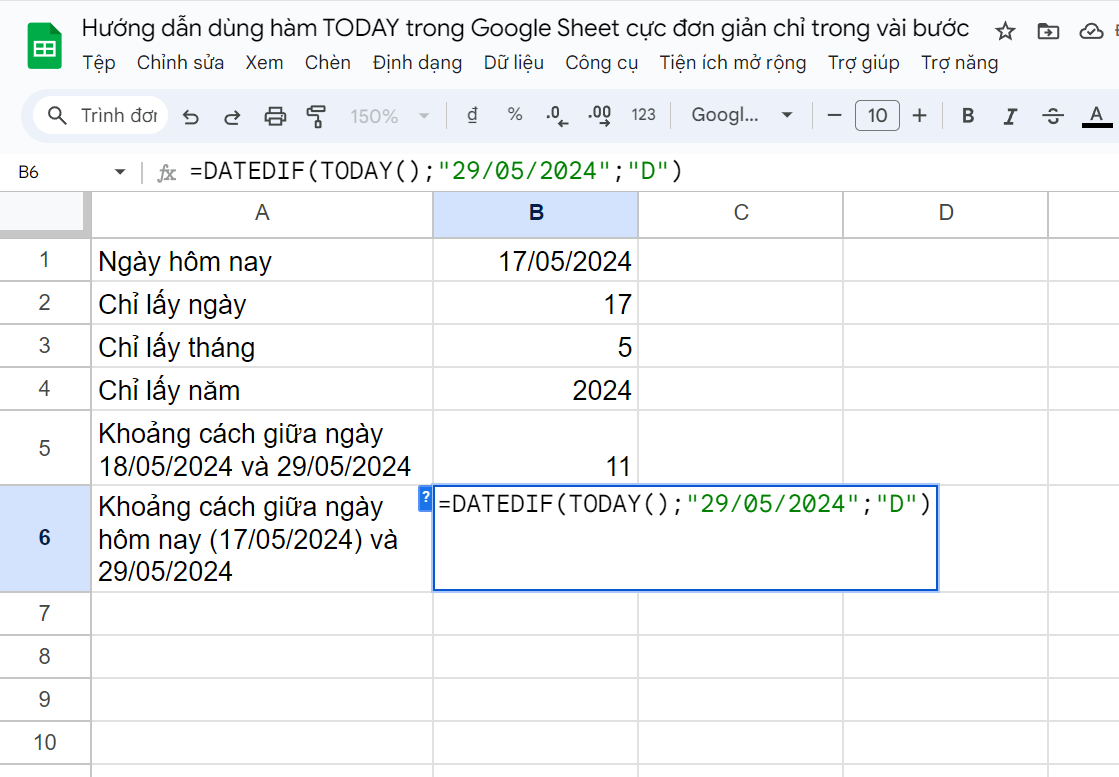Star the spreadsheet document
Image resolution: width=1119 pixels, height=777 pixels.
tap(1004, 32)
